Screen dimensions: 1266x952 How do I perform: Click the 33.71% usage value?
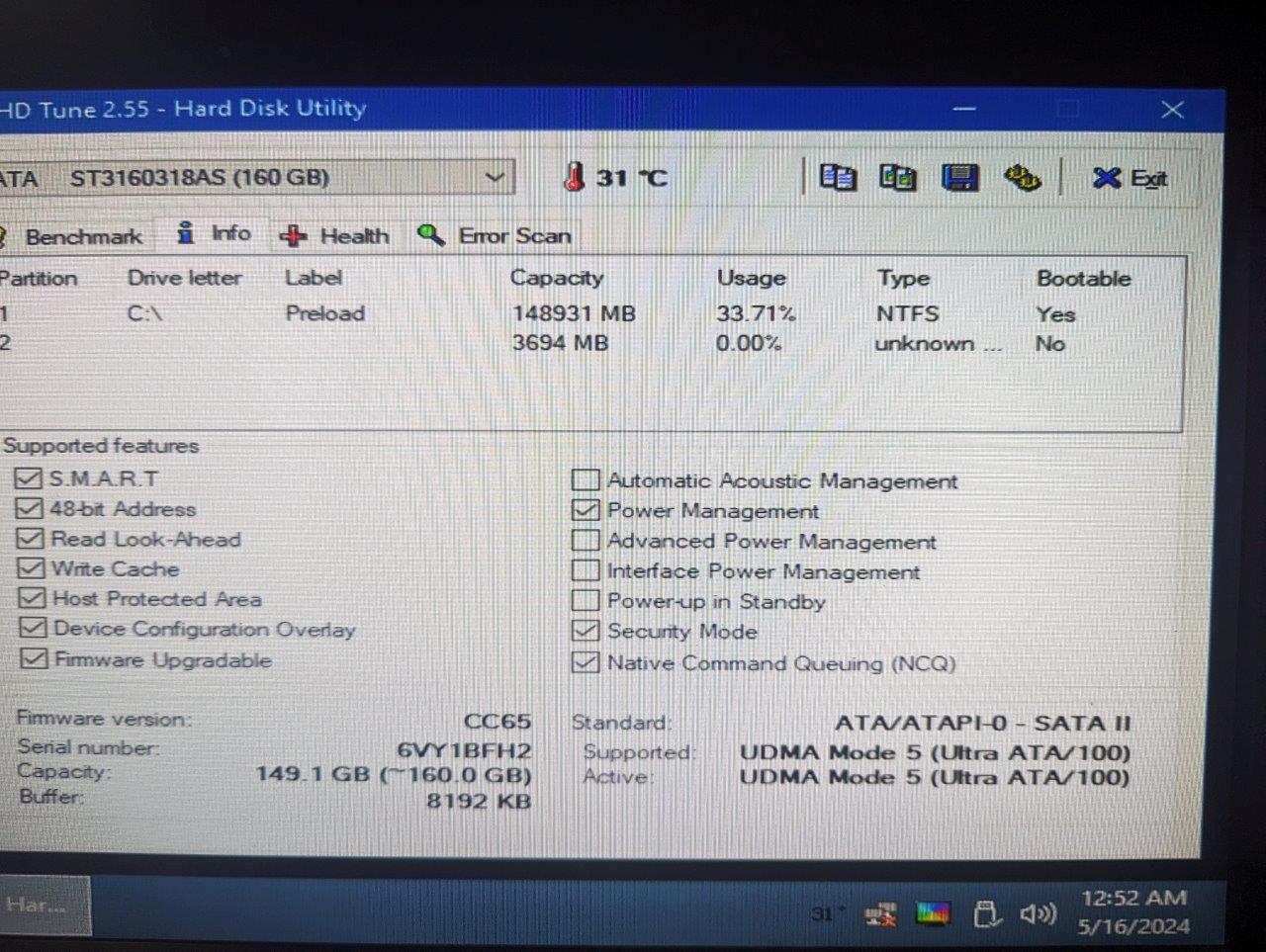coord(756,314)
